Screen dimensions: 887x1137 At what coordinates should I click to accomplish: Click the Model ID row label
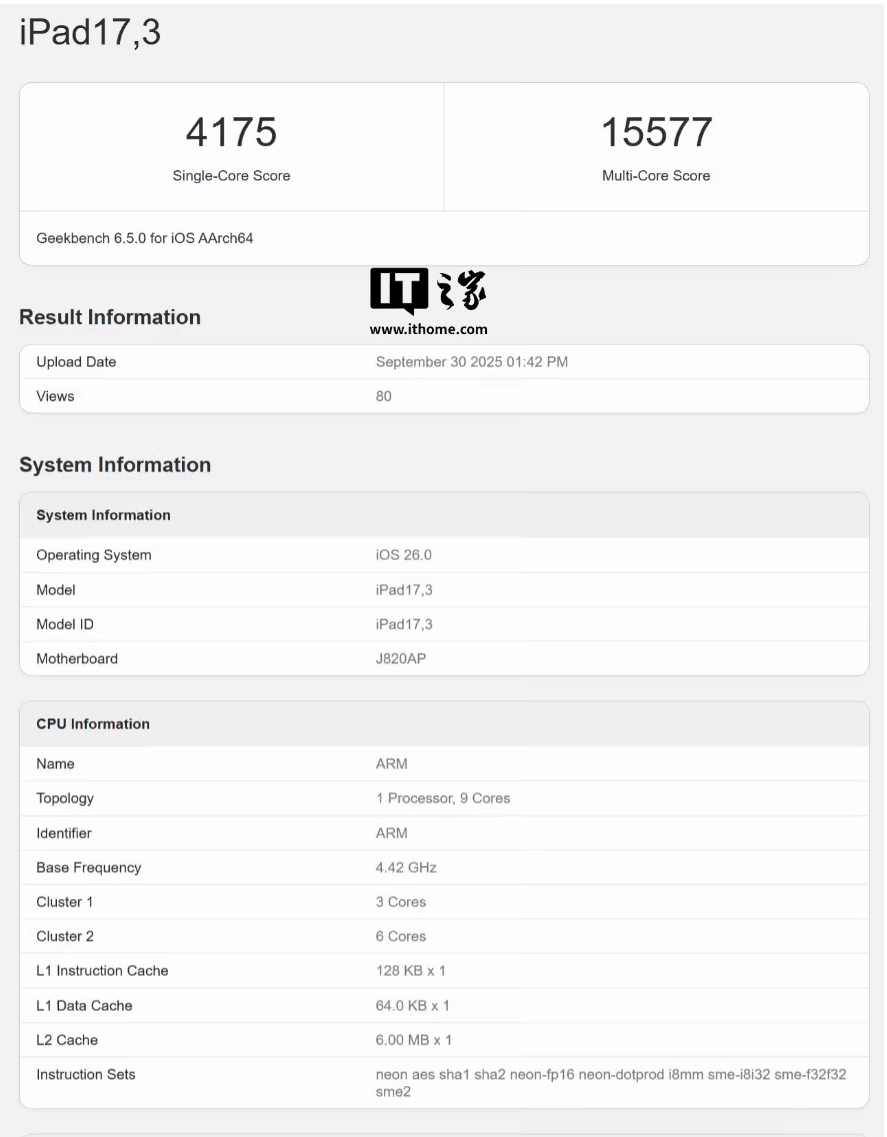pyautogui.click(x=65, y=624)
